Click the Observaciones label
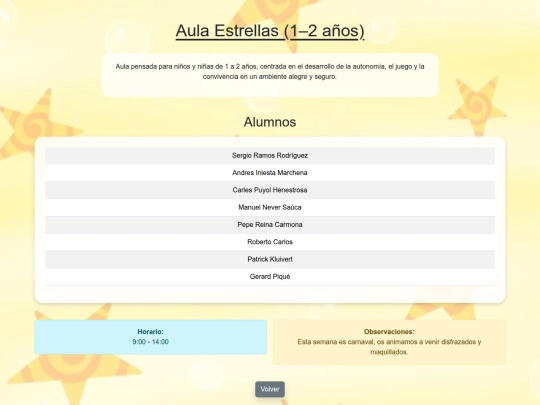 click(389, 332)
